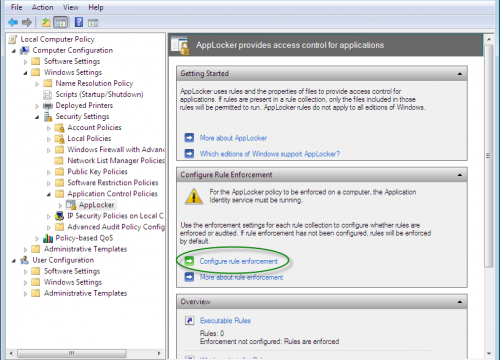
Task: Expand the Public Key Policies node
Action: 49,172
